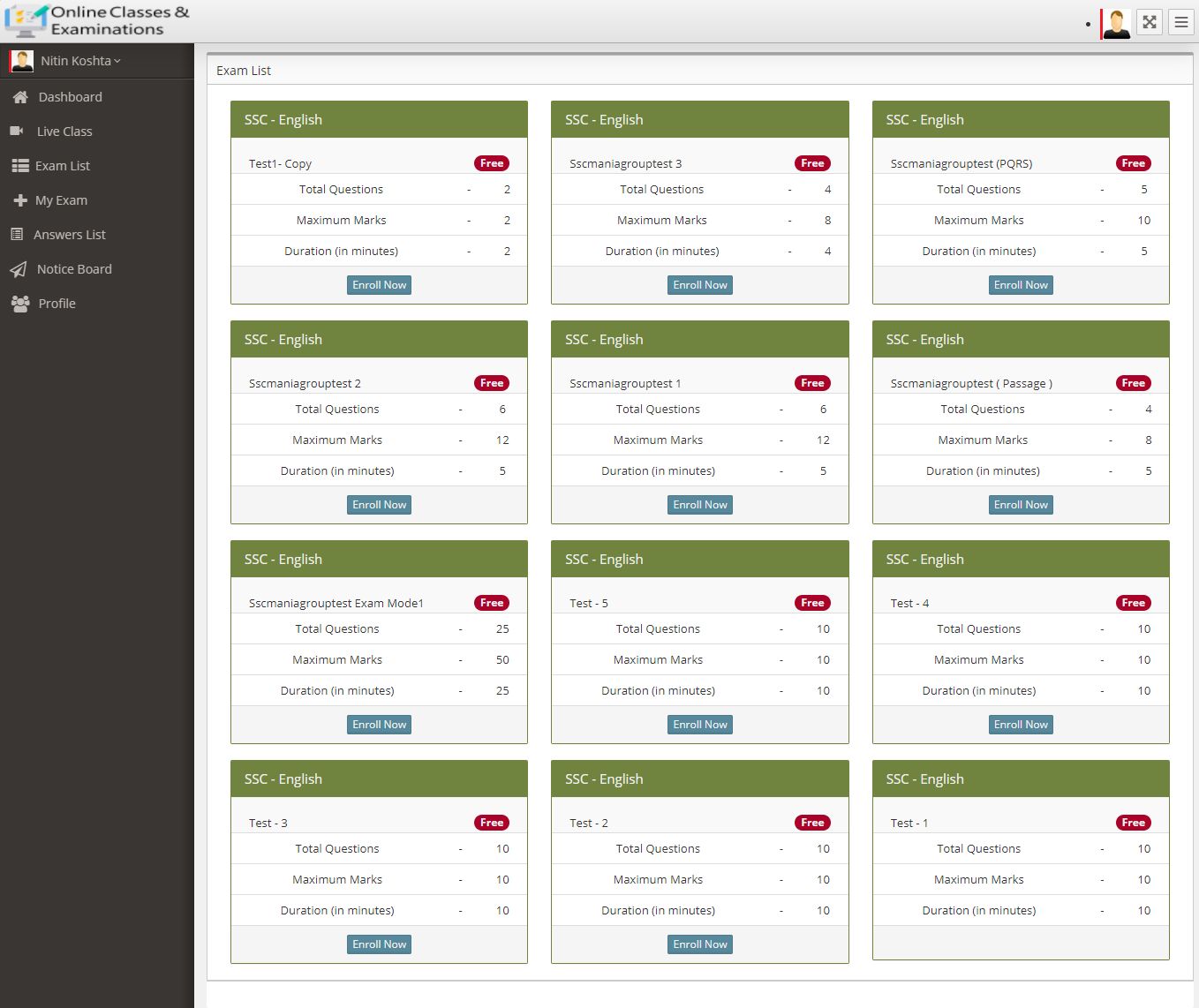Enroll in Sscmaniagrouptest Exam Mode1
Image resolution: width=1199 pixels, height=1008 pixels.
[379, 725]
